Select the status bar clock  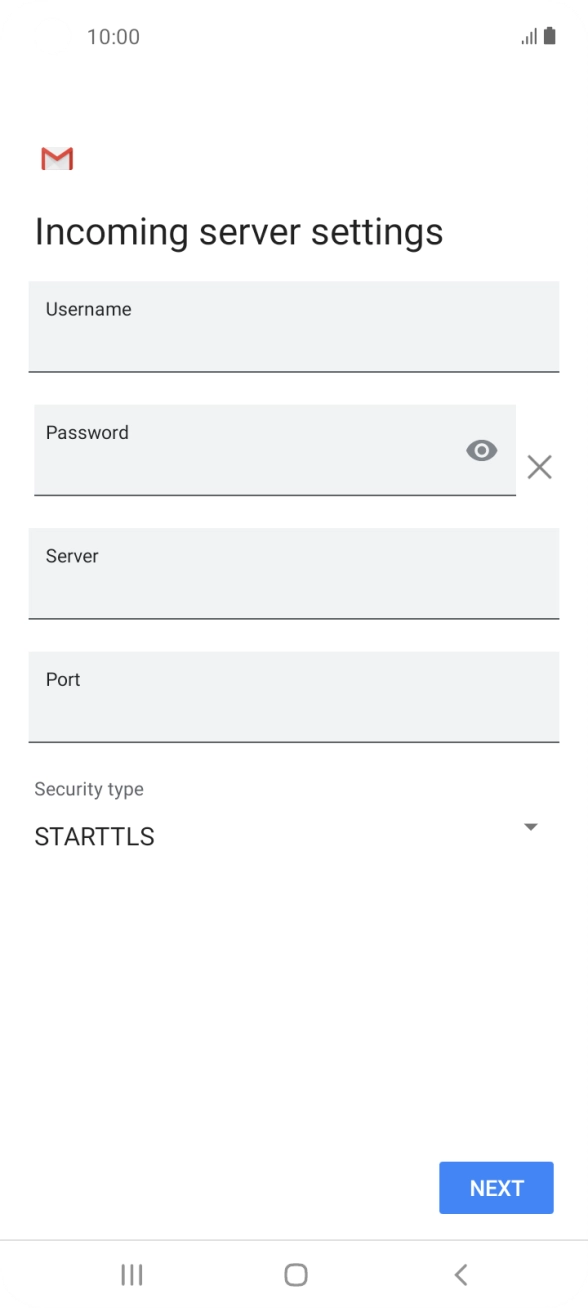pos(114,36)
